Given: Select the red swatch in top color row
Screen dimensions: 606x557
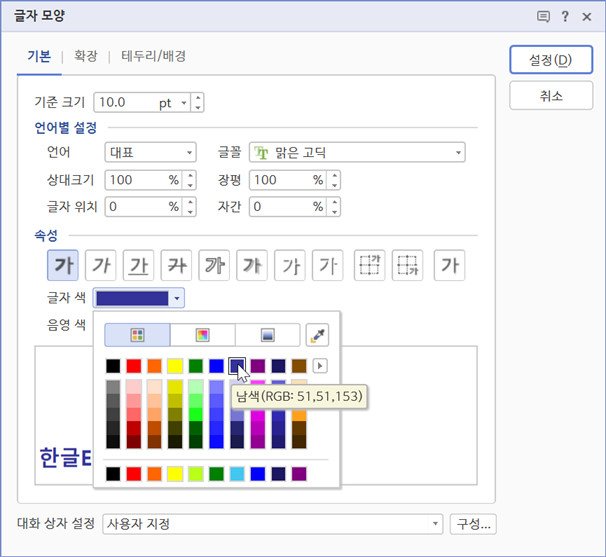Looking at the screenshot, I should click(134, 366).
